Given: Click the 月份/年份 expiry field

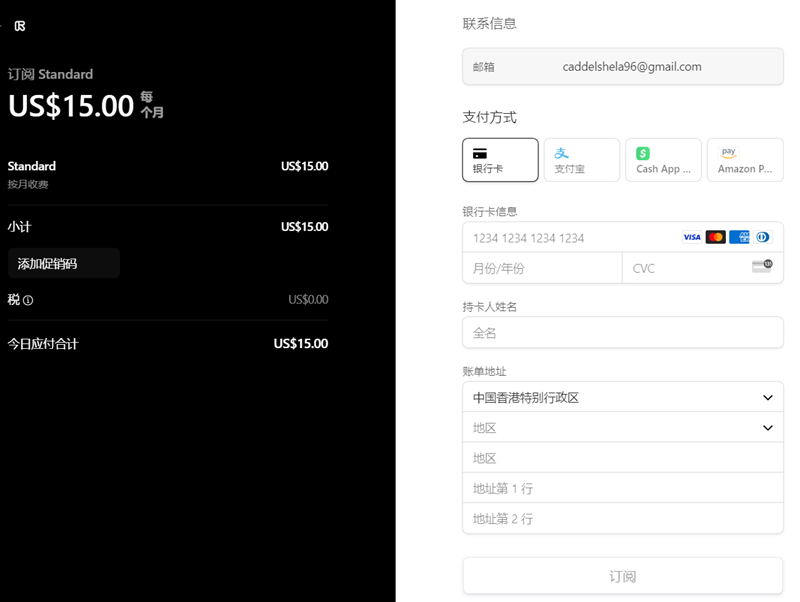Looking at the screenshot, I should tap(541, 268).
